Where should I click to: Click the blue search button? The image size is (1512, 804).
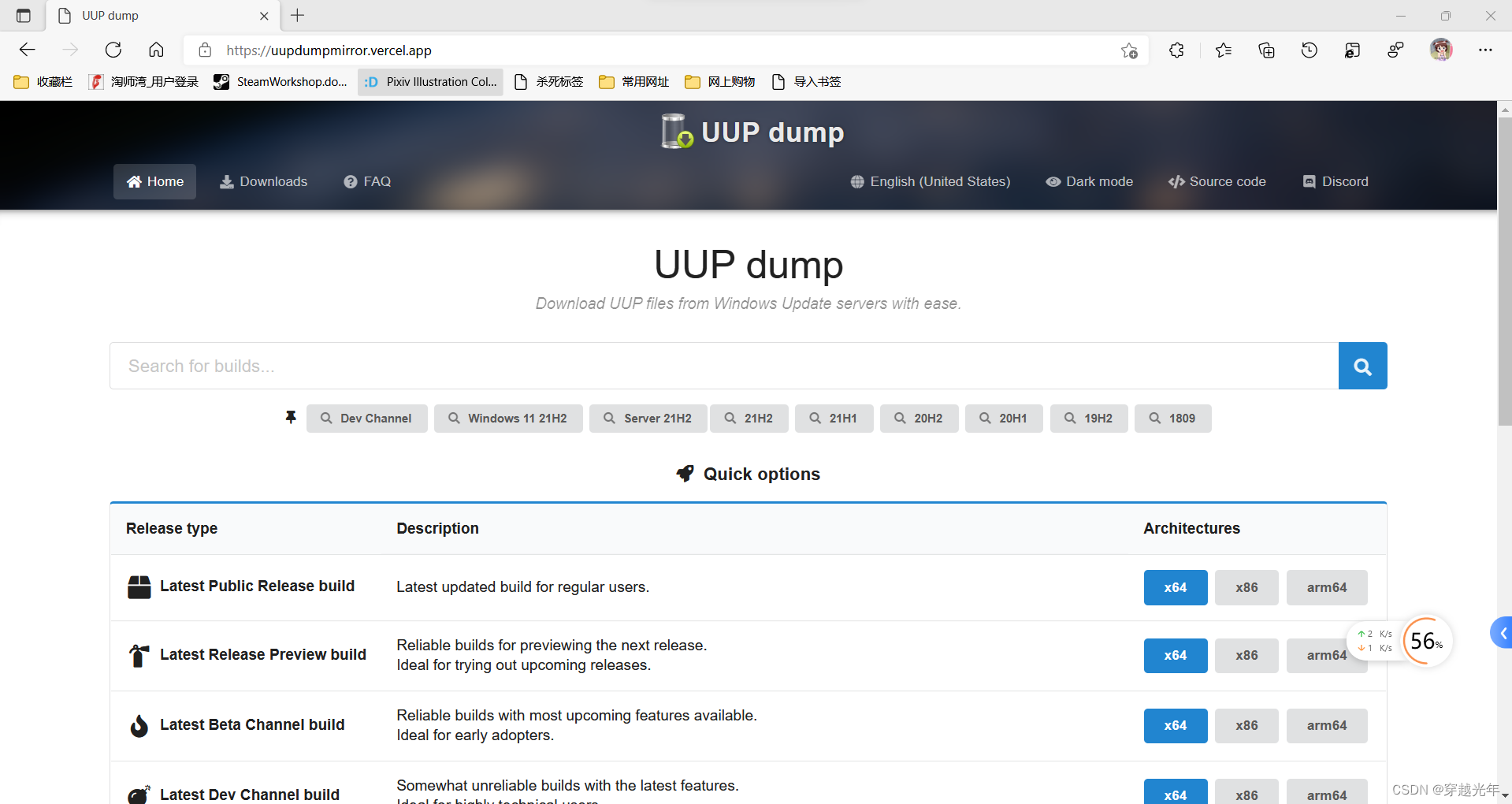tap(1363, 366)
